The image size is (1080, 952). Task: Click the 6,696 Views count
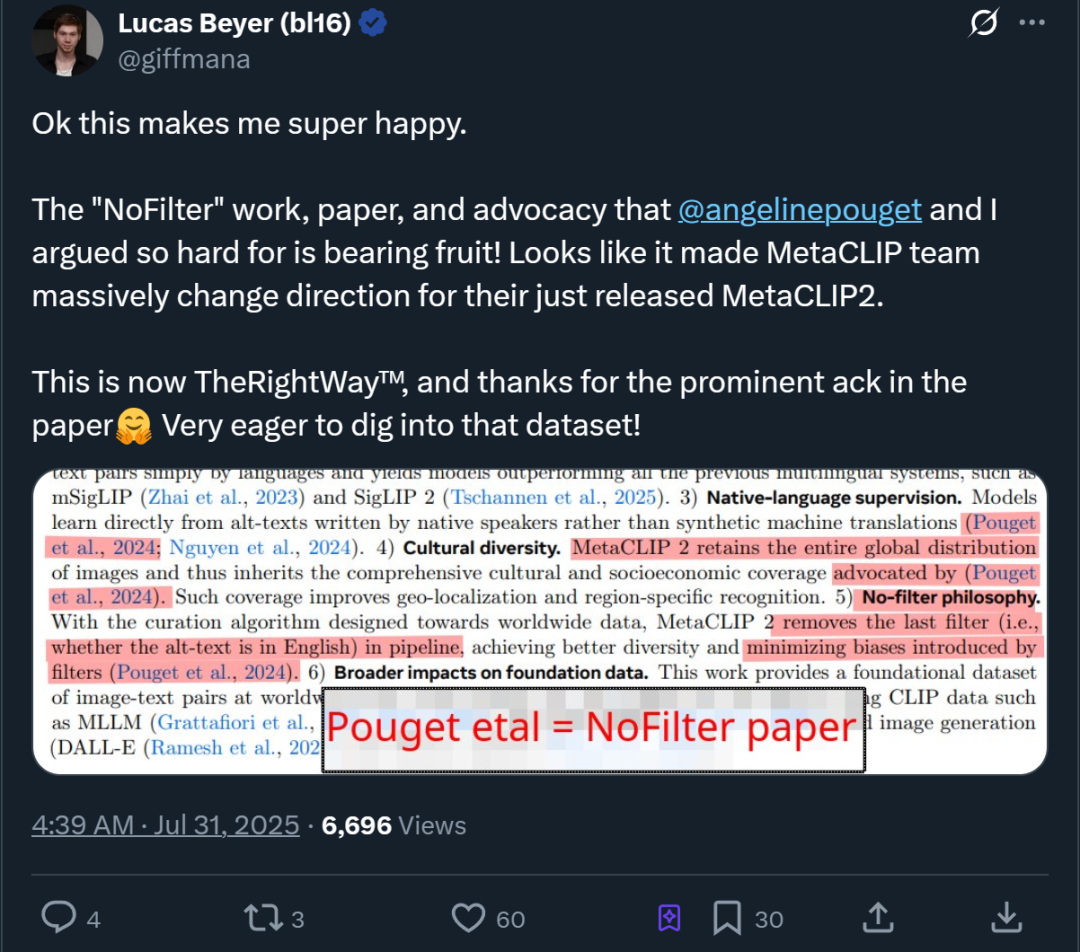tap(394, 825)
